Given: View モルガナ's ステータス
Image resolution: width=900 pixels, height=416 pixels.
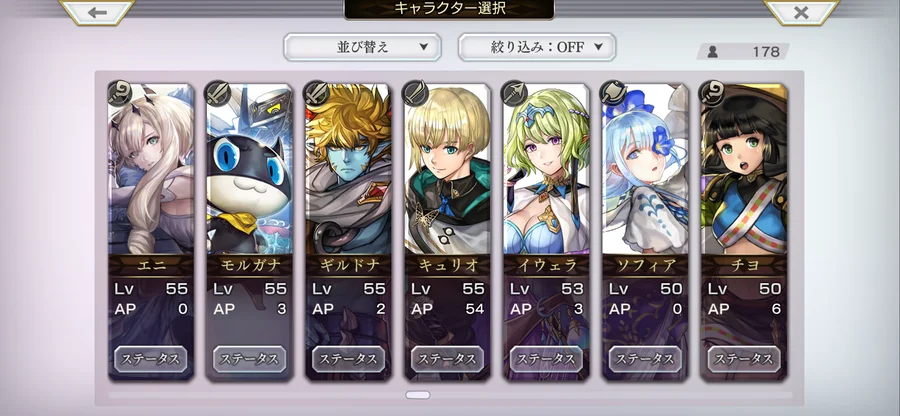Looking at the screenshot, I should tap(249, 359).
